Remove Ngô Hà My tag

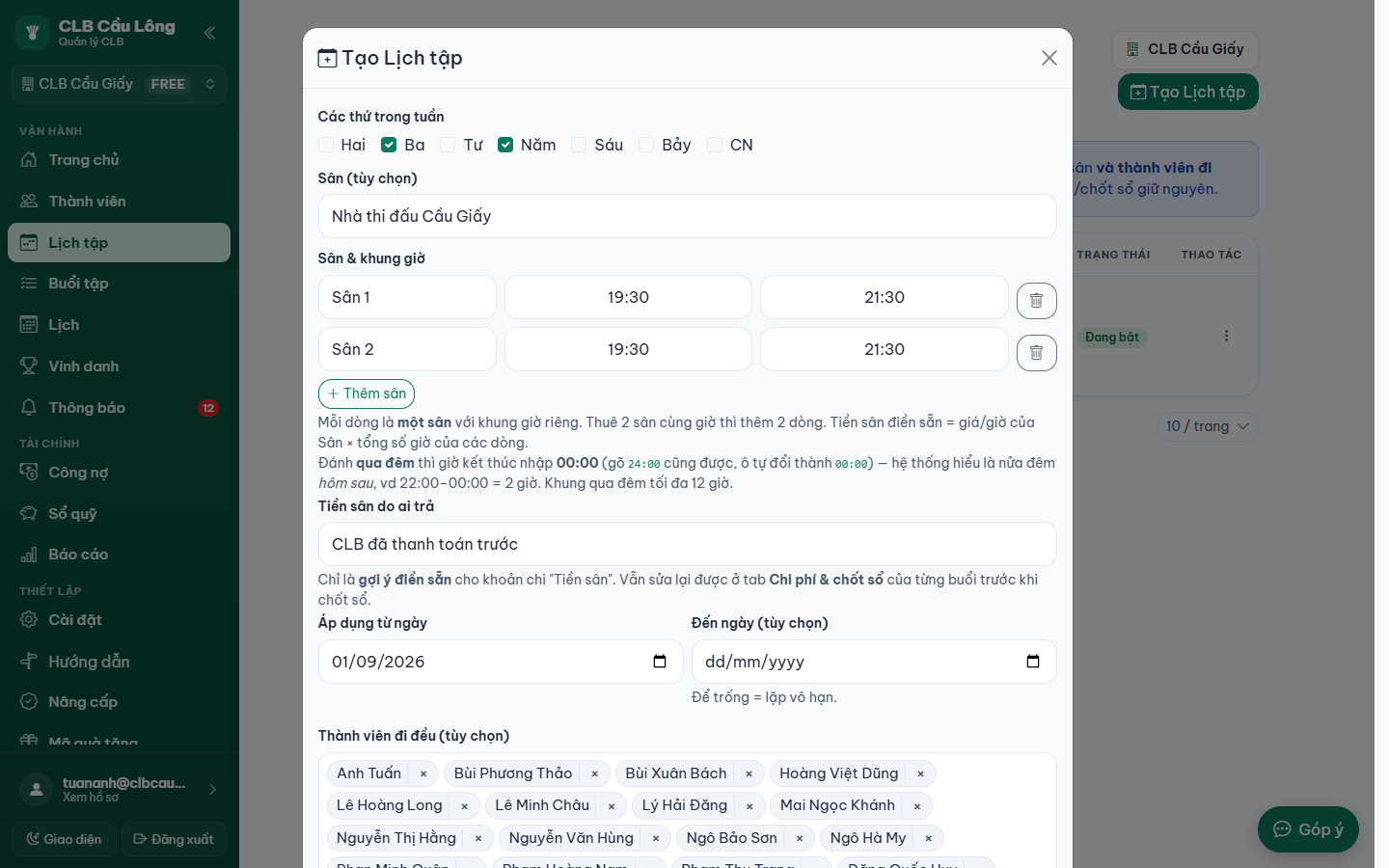click(x=929, y=839)
